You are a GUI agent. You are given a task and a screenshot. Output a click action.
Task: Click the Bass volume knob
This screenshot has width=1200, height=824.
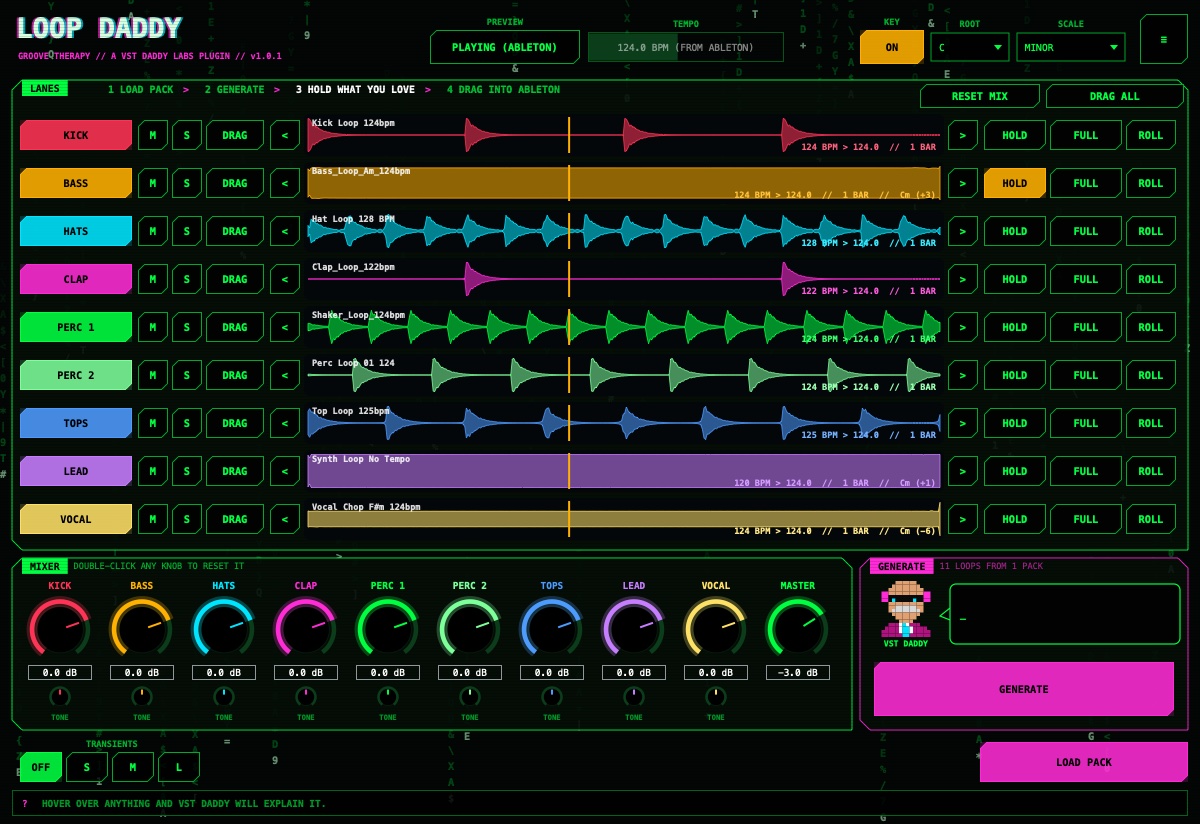[x=142, y=628]
